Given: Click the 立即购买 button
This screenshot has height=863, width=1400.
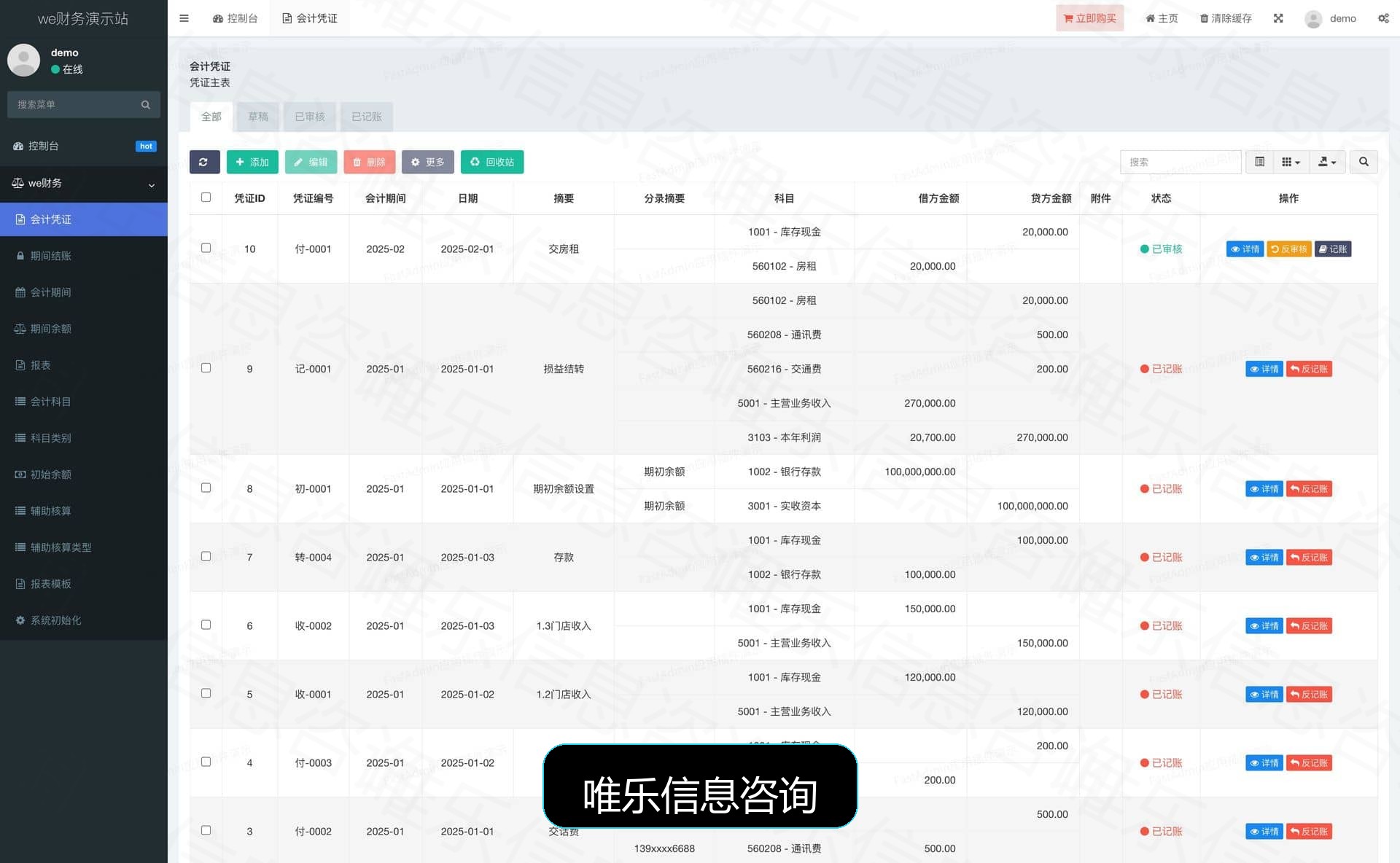Looking at the screenshot, I should point(1090,18).
